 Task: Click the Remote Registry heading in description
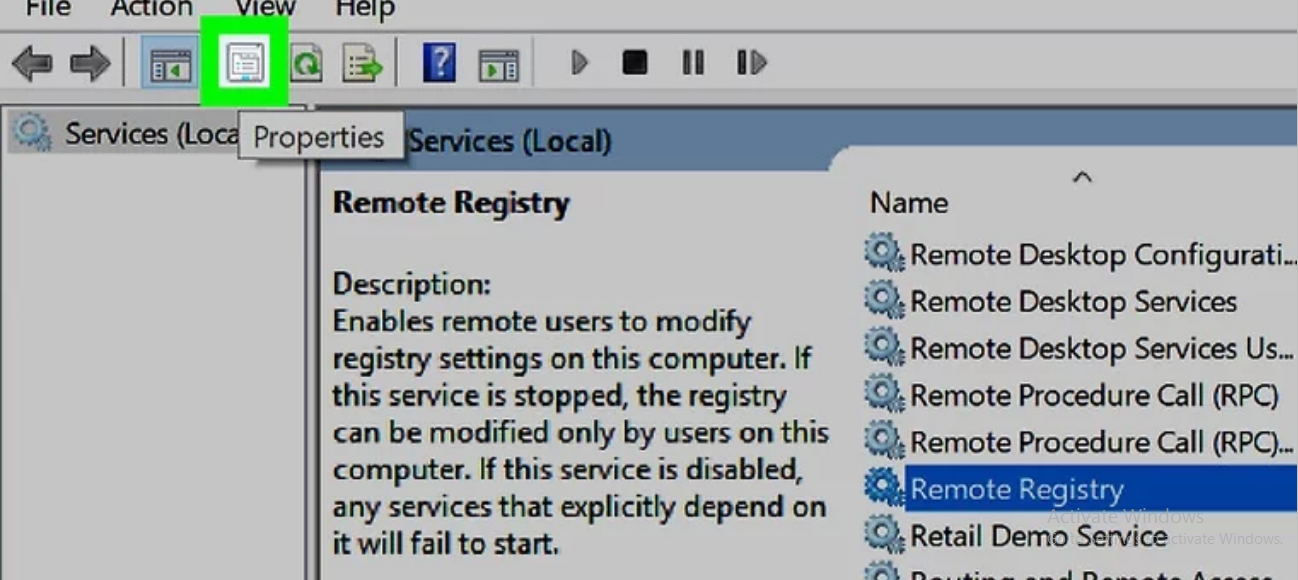[451, 203]
